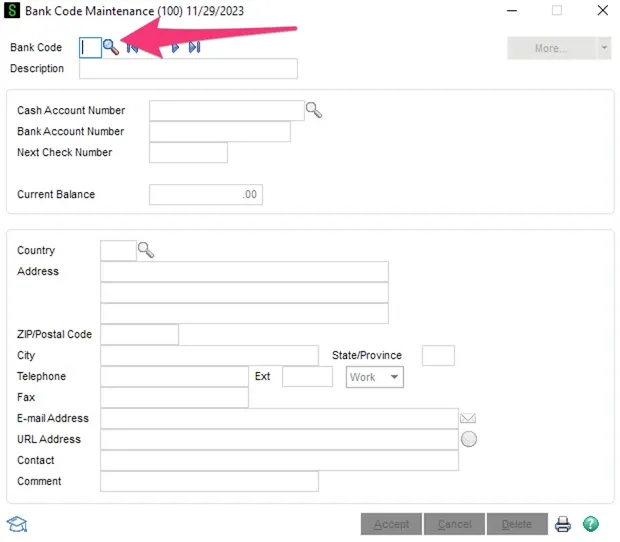Click the Contact field
The image size is (620, 542).
(279, 460)
